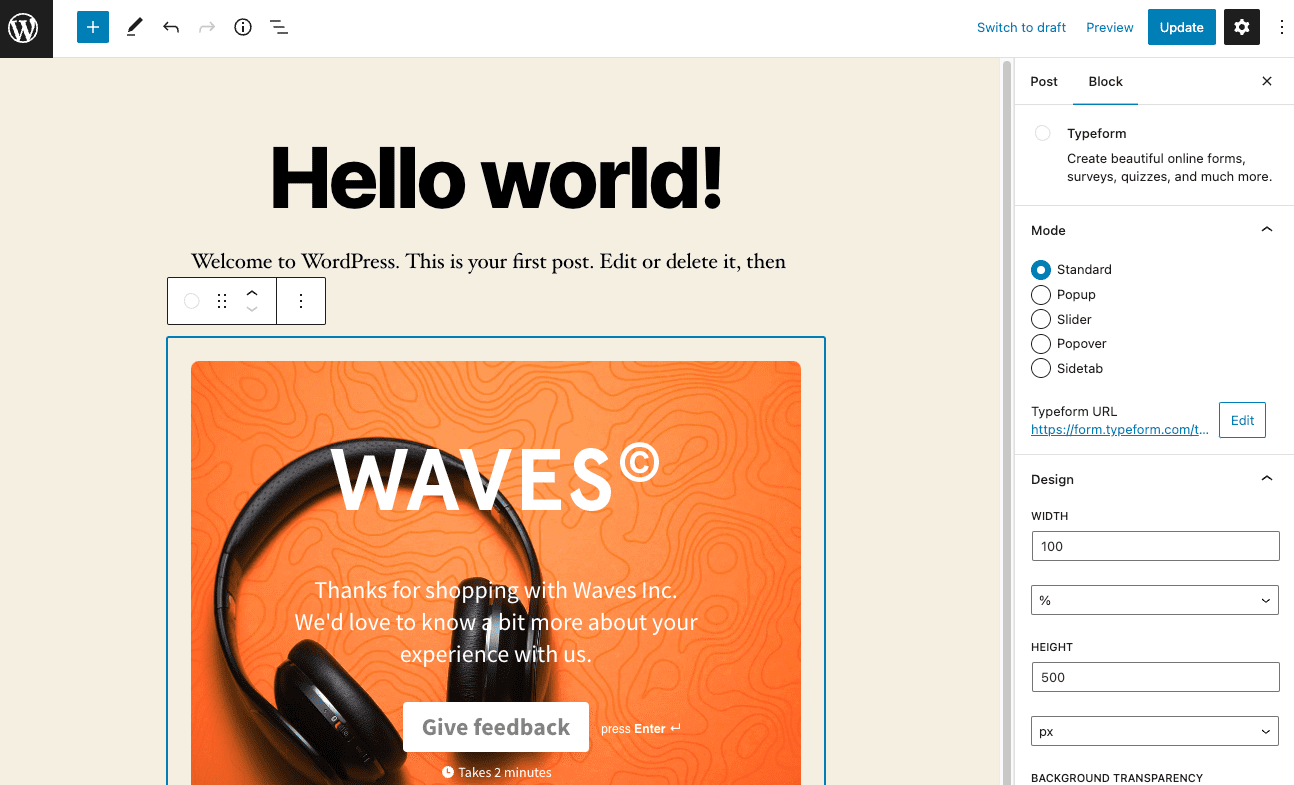This screenshot has height=785, width=1294.
Task: Open the List View outline
Action: 279,28
